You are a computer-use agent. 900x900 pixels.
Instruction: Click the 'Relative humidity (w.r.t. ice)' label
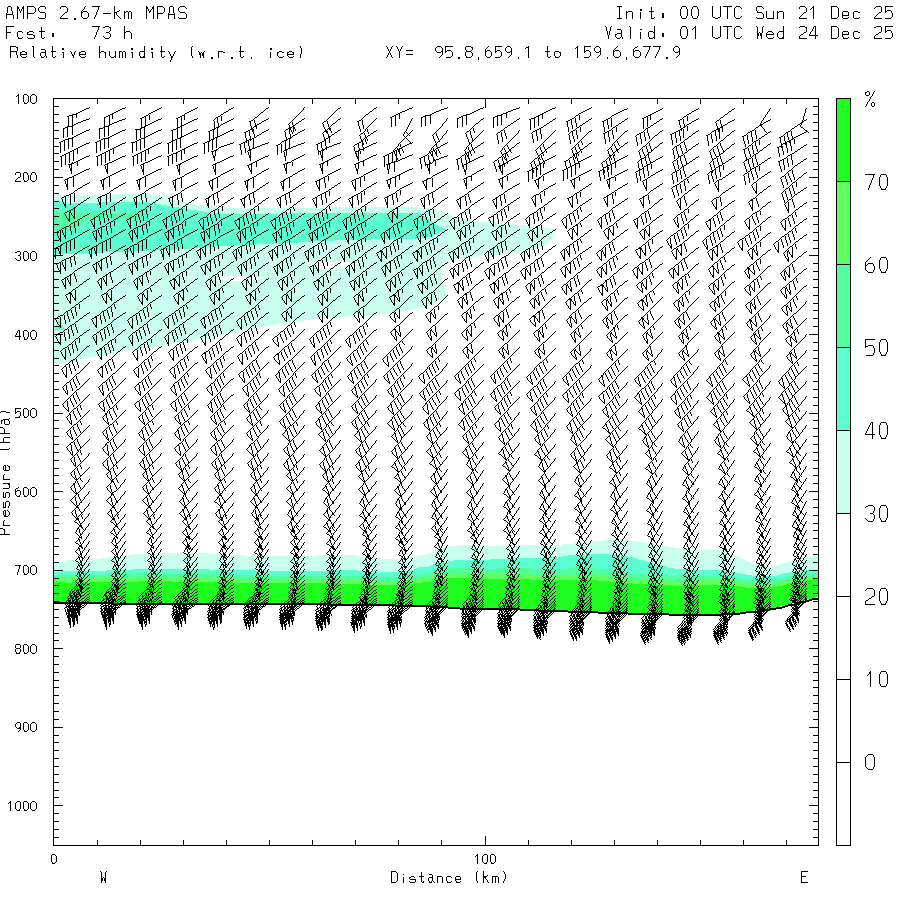pyautogui.click(x=156, y=53)
